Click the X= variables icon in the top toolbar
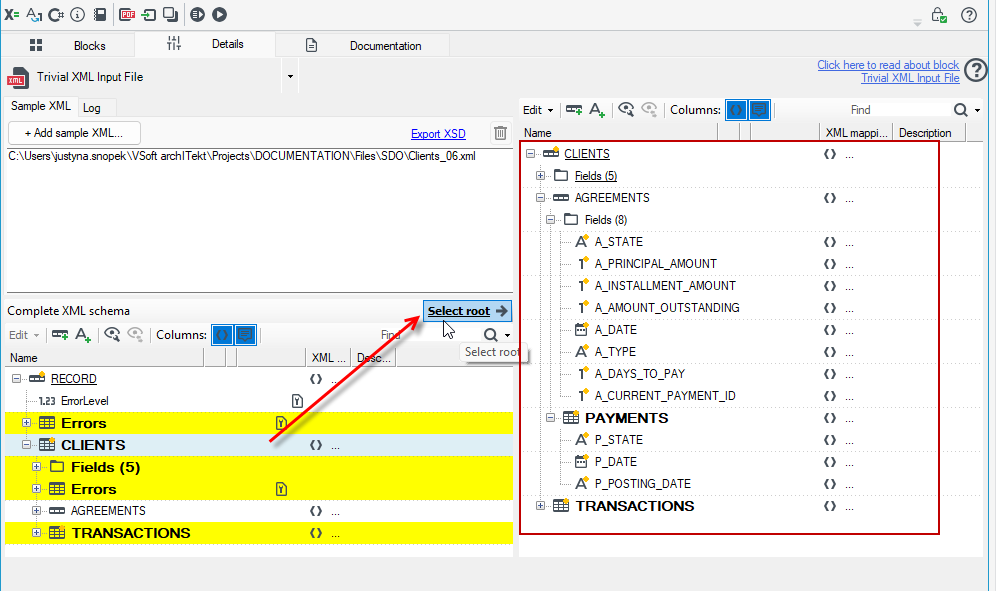996x591 pixels. (11, 14)
